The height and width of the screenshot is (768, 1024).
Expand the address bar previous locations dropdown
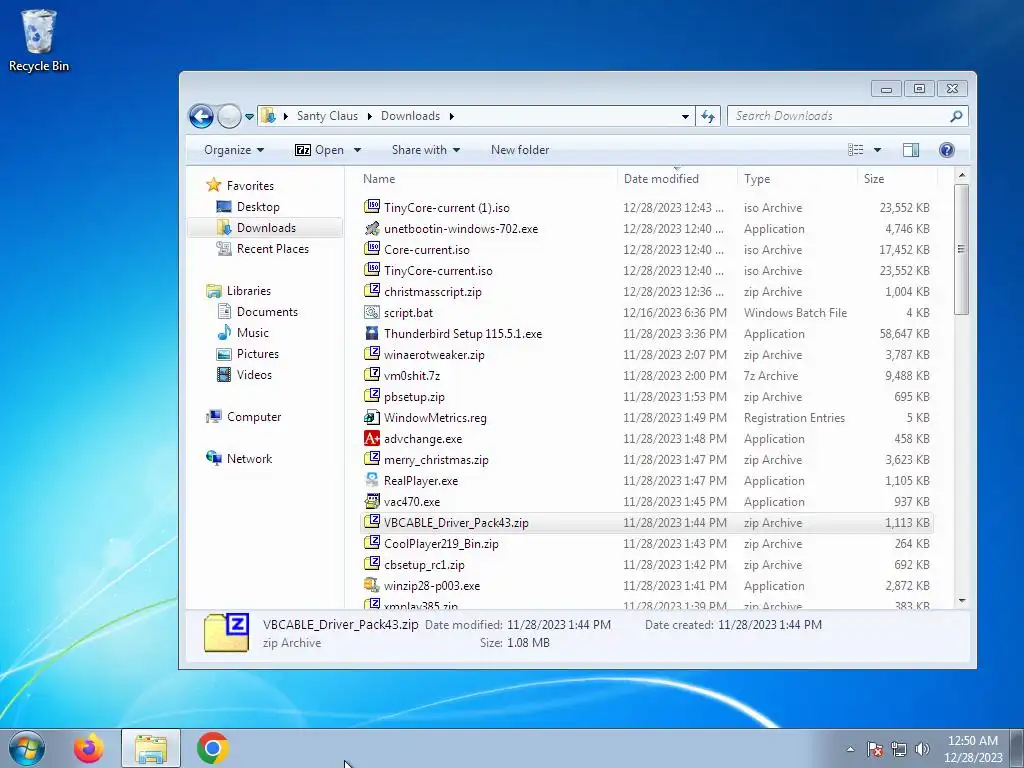coord(685,116)
